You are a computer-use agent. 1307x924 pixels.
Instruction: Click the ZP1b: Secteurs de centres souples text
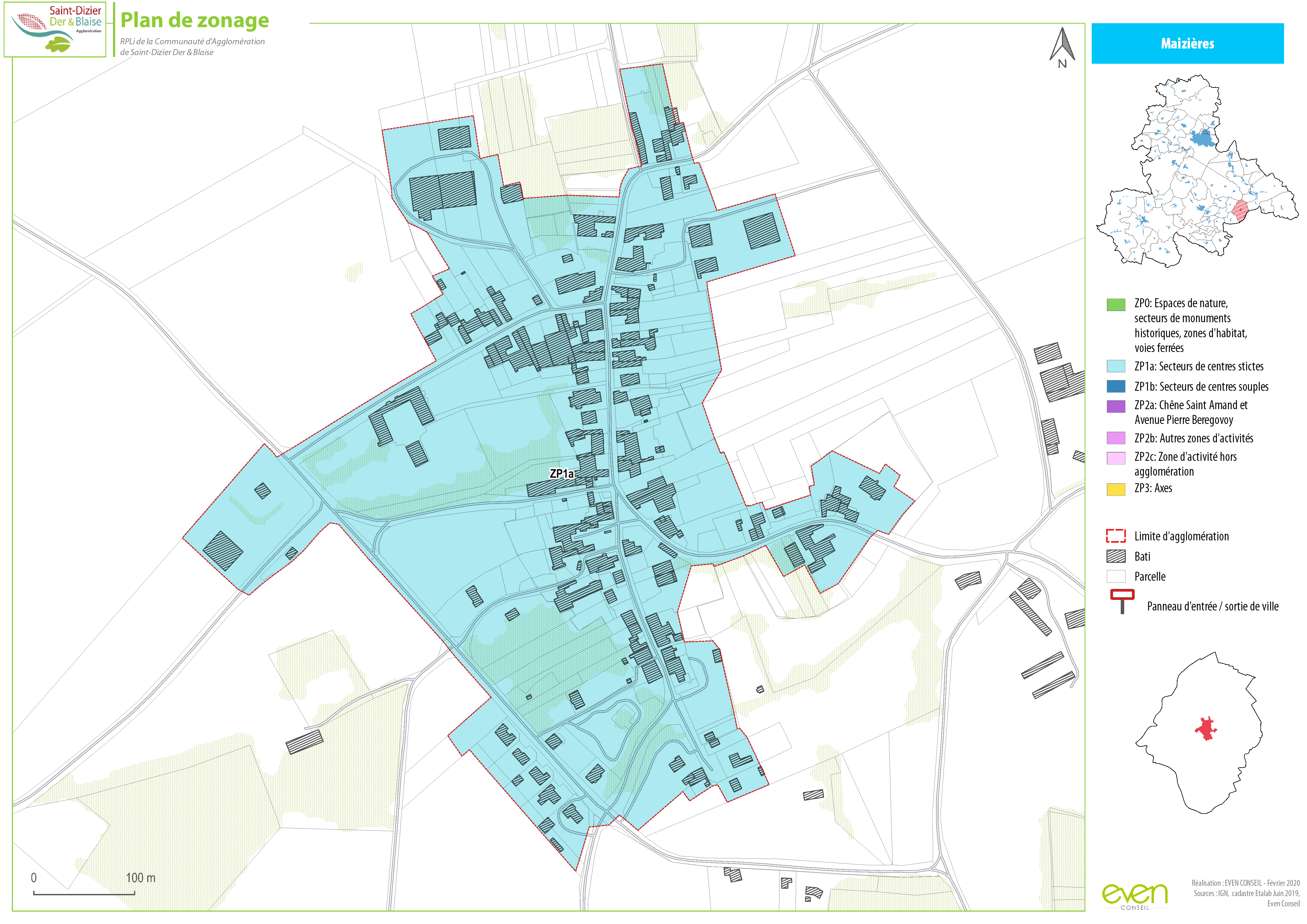tap(1201, 387)
